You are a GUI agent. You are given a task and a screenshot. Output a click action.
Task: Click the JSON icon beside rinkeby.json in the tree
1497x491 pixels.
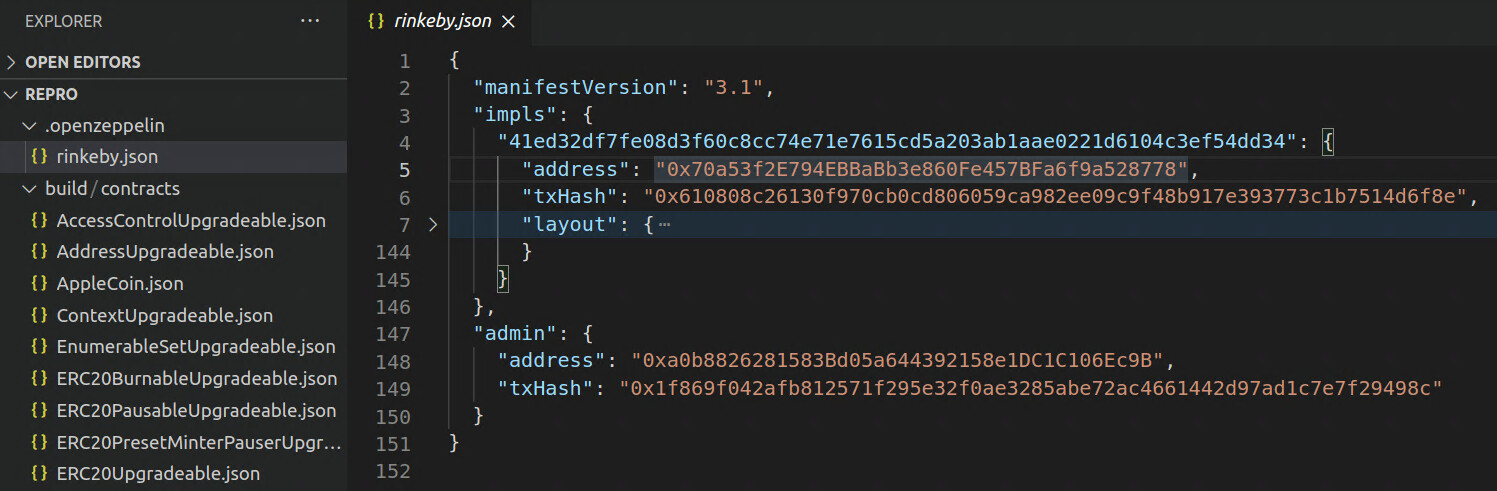[40, 157]
